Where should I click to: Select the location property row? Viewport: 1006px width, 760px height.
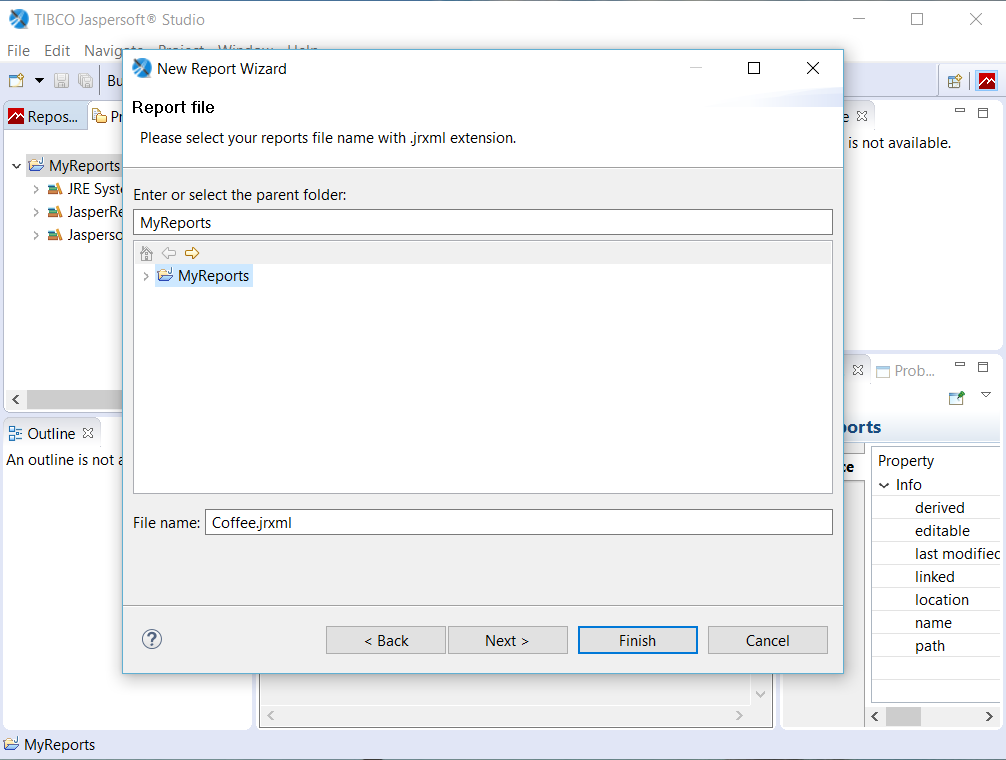click(936, 600)
